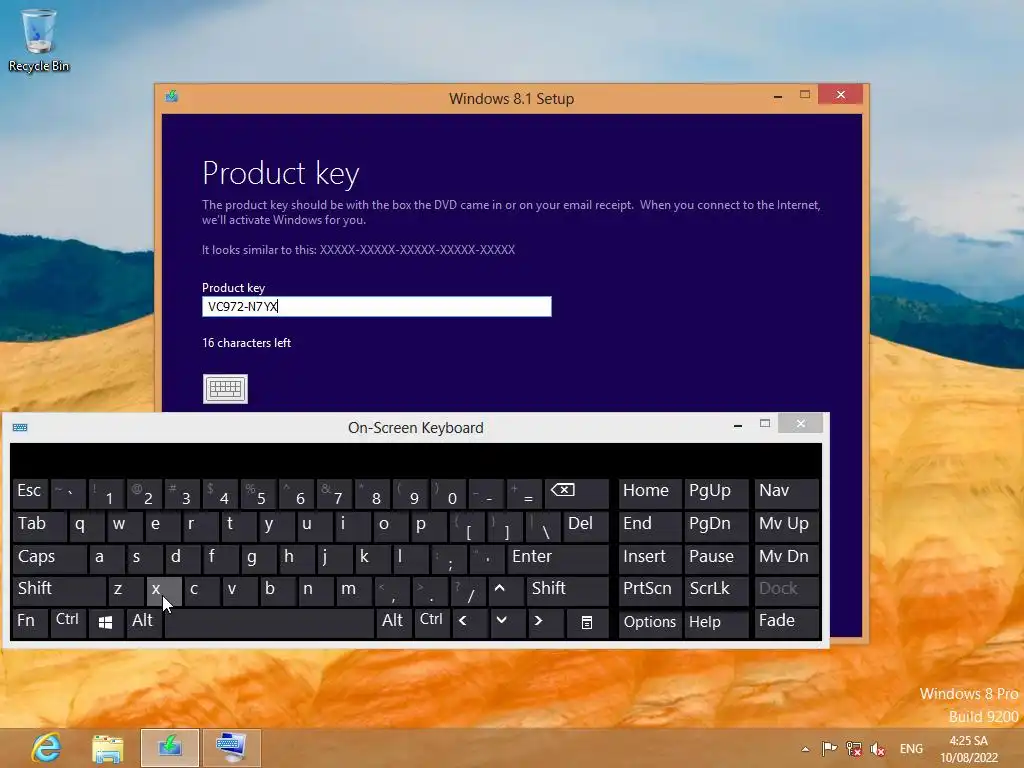The width and height of the screenshot is (1024, 768).
Task: Click the End key
Action: coord(650,526)
